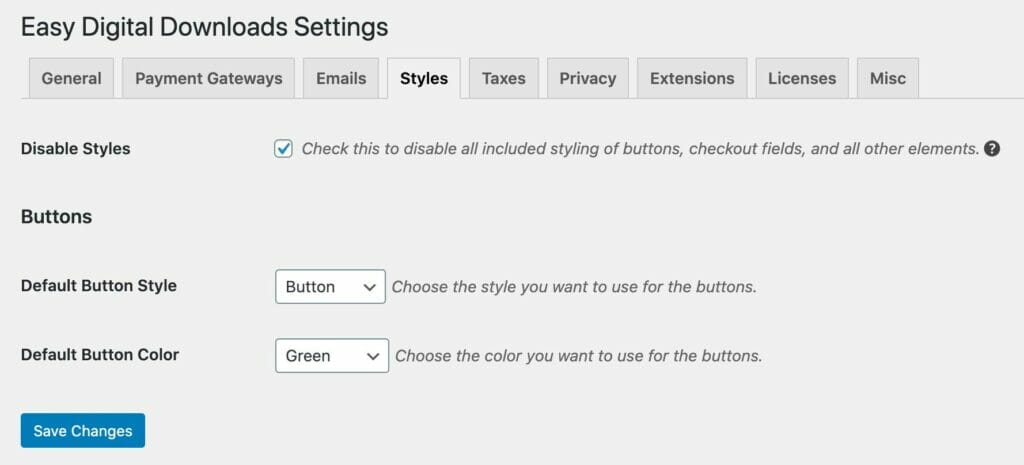Switch to the General tab
This screenshot has width=1024, height=465.
71,78
